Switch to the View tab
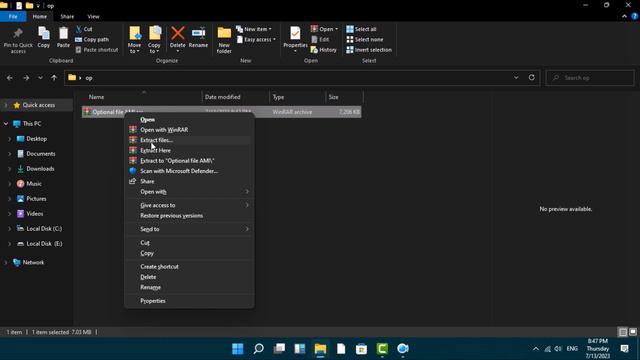The height and width of the screenshot is (360, 640). pos(93,16)
